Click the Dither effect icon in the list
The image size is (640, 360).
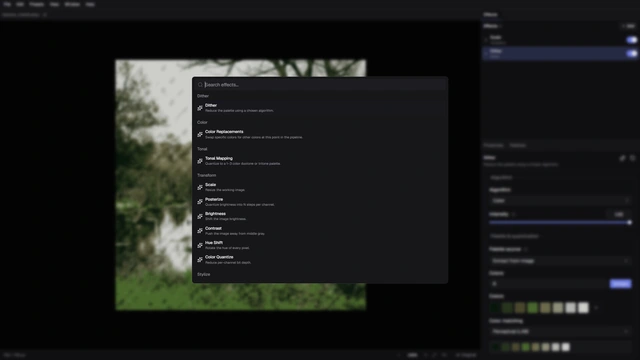click(200, 108)
